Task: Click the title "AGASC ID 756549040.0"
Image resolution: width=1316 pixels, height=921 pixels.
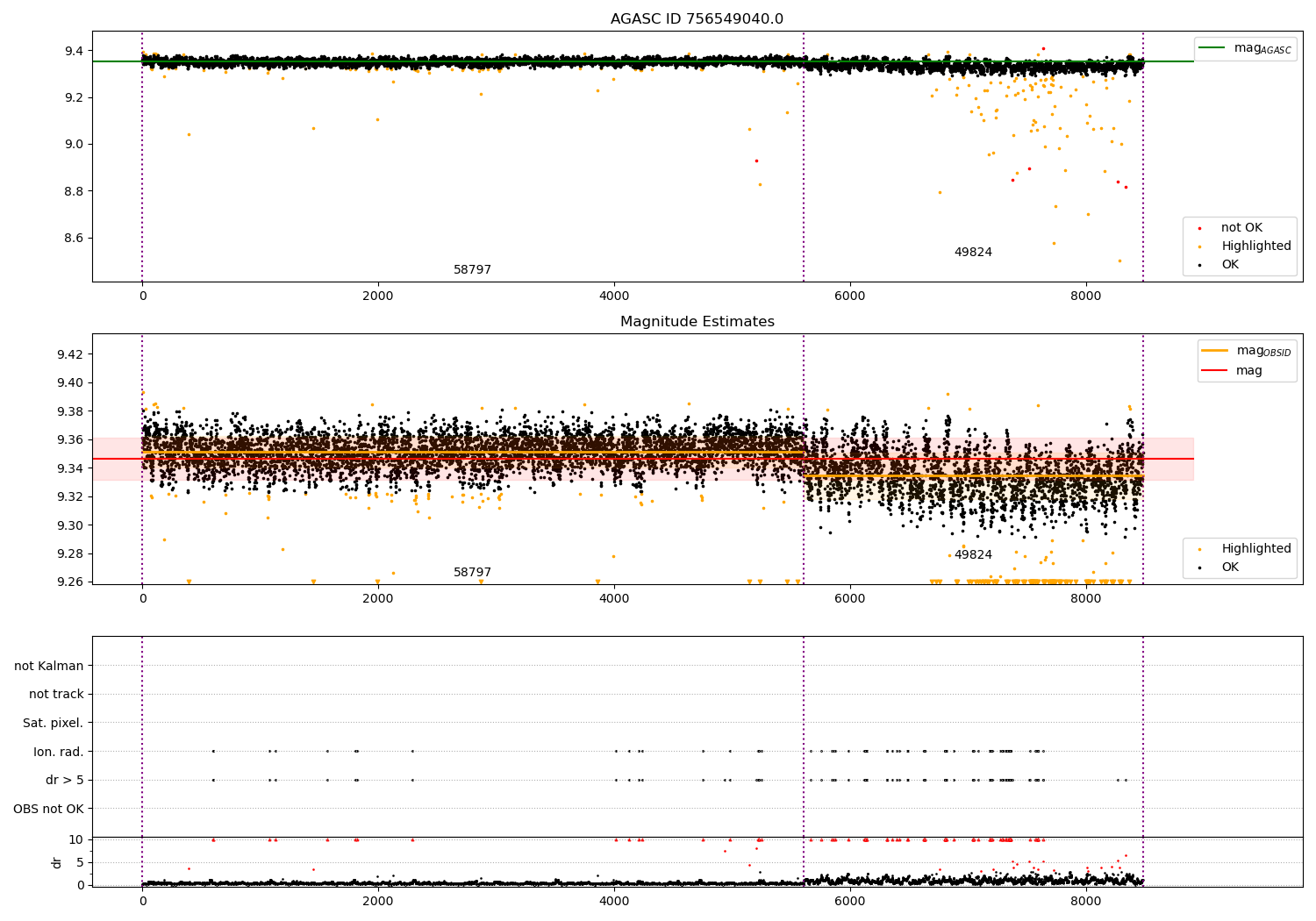Action: pos(697,19)
